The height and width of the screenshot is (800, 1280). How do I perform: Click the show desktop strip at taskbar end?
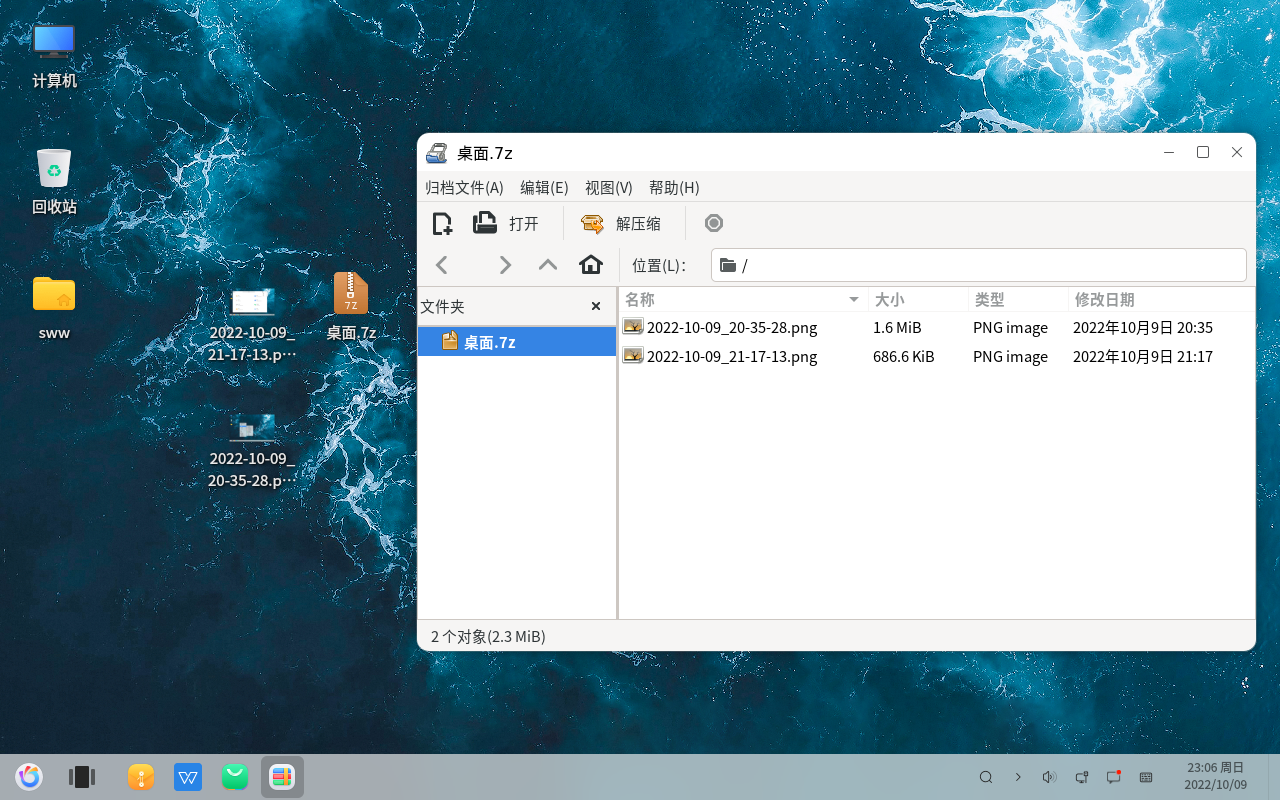[1274, 777]
